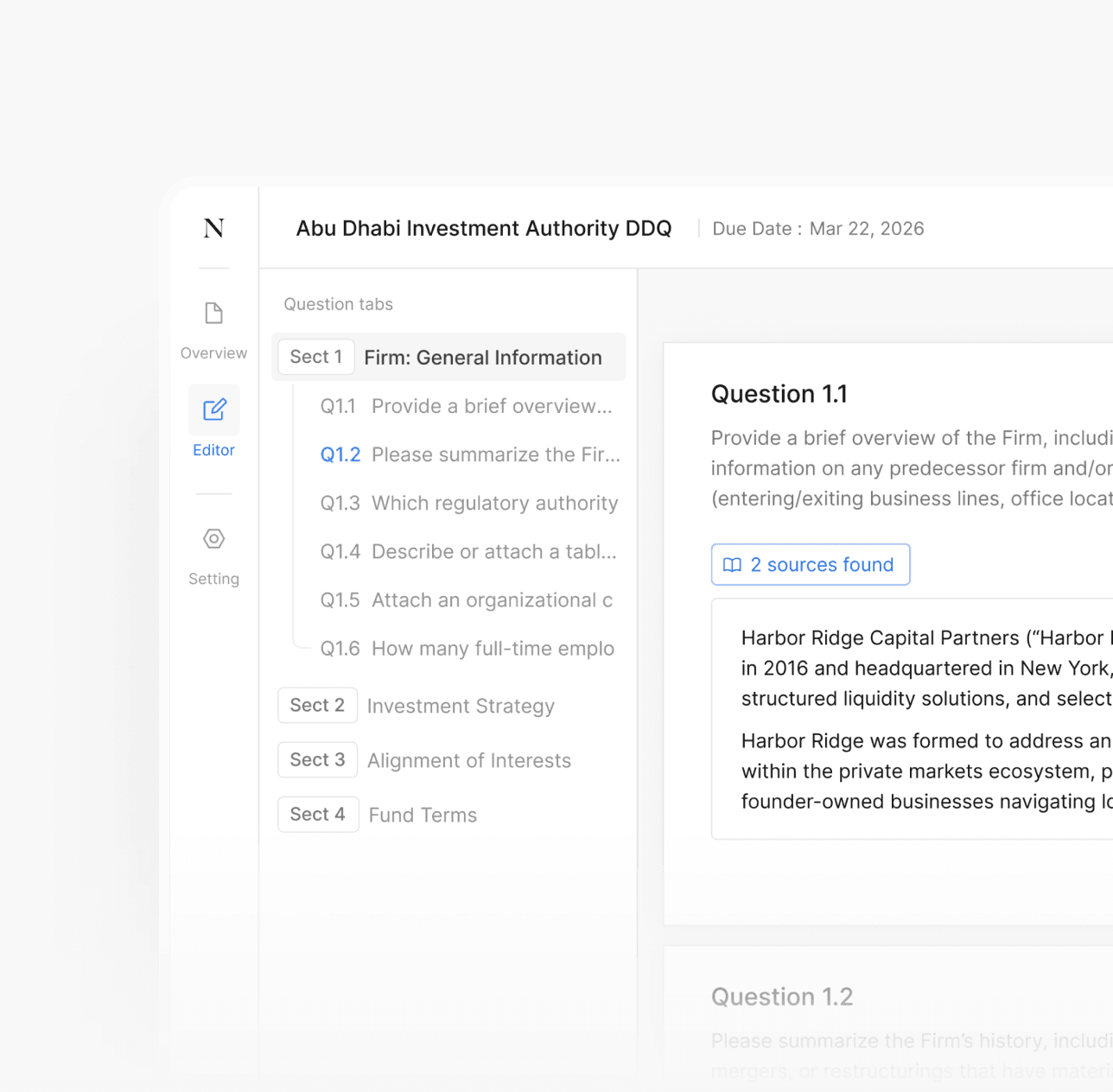Select the Editor pencil icon

coord(214,409)
